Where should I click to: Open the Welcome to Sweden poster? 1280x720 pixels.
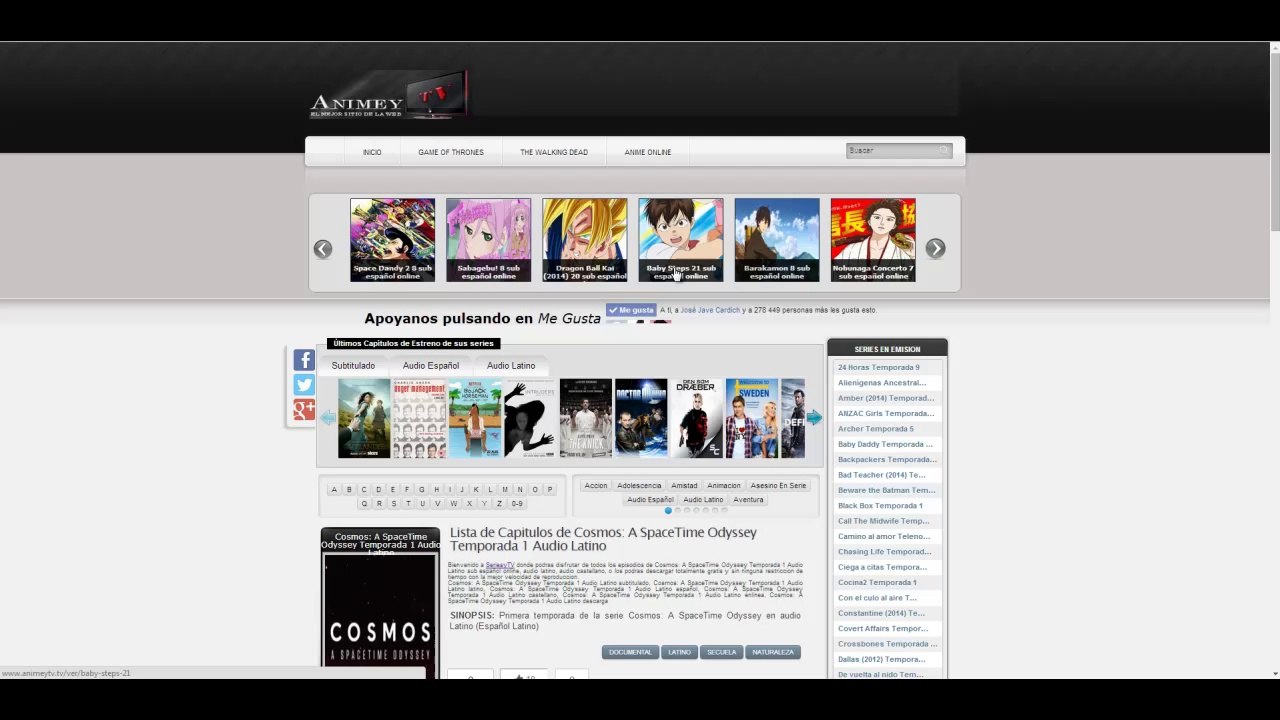(752, 418)
